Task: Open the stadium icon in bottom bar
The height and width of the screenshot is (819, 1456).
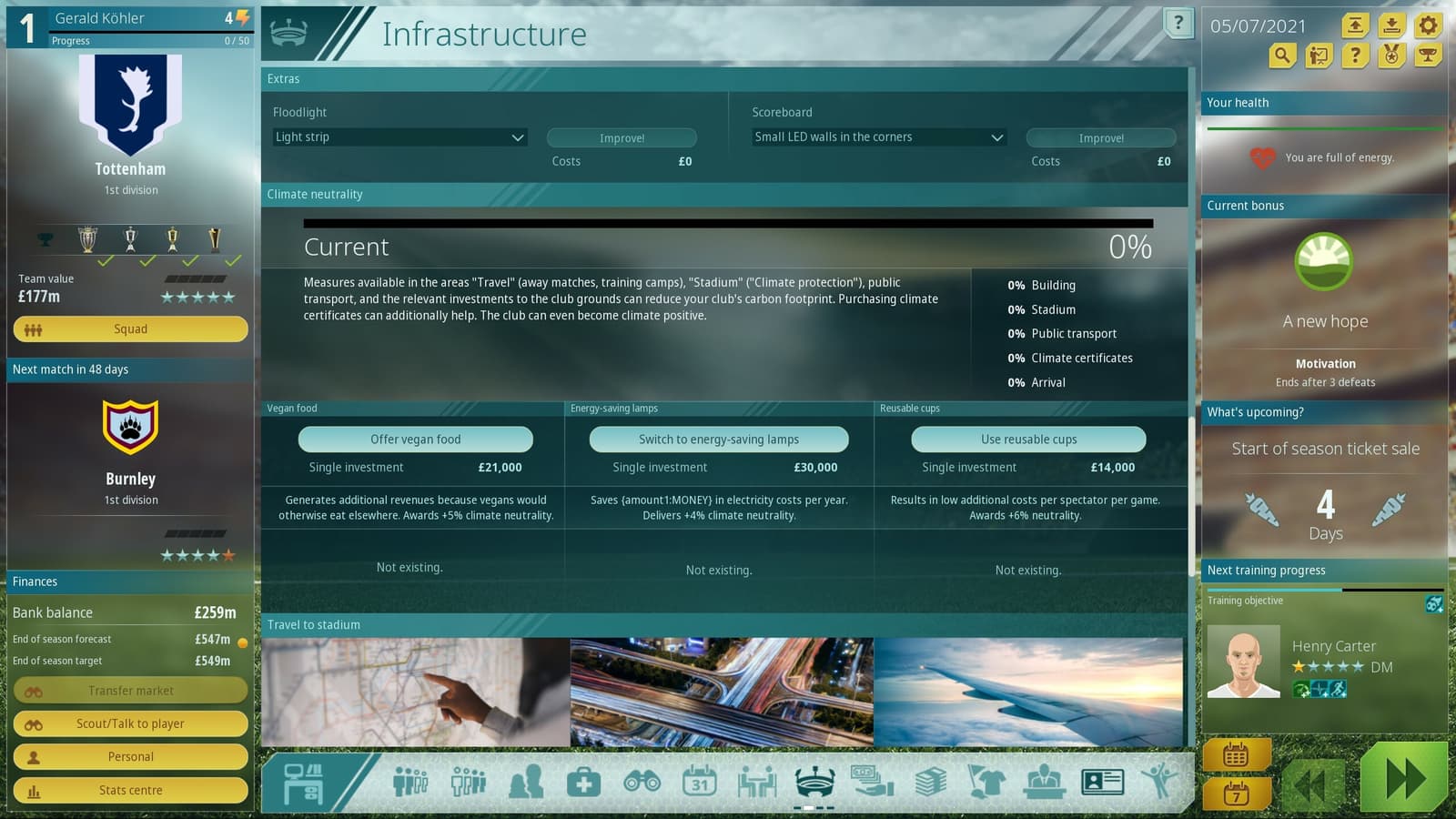Action: (x=814, y=781)
